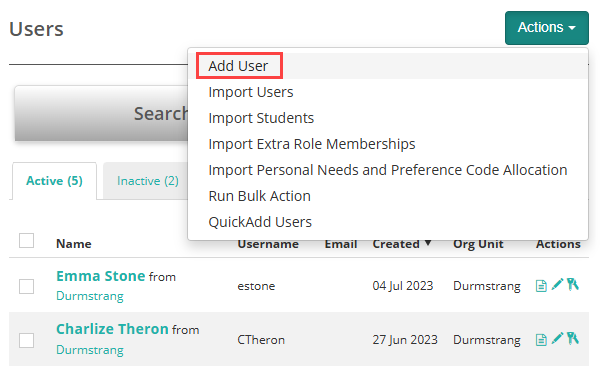Follow Durmstrang link under Charlize Theron
Viewport: 600px width, 372px height.
tap(90, 350)
